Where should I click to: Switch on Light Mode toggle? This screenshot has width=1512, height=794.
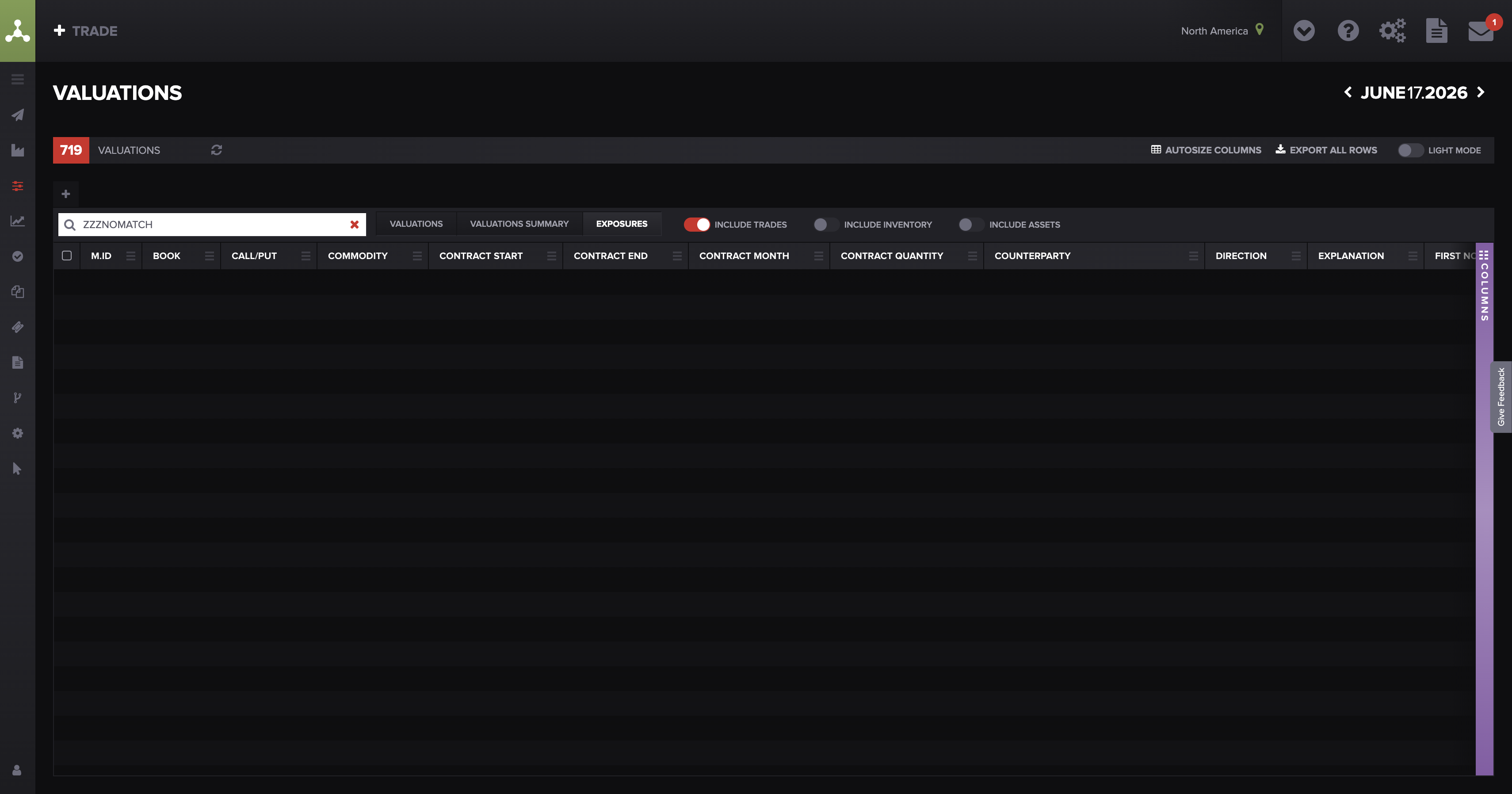click(x=1410, y=150)
